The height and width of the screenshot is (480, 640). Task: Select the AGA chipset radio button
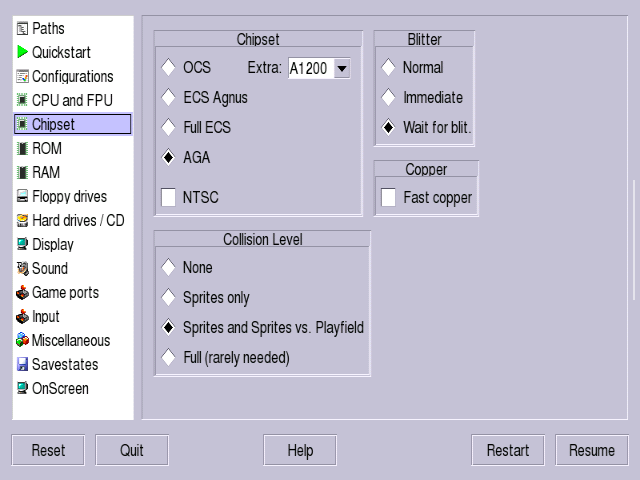(x=168, y=157)
